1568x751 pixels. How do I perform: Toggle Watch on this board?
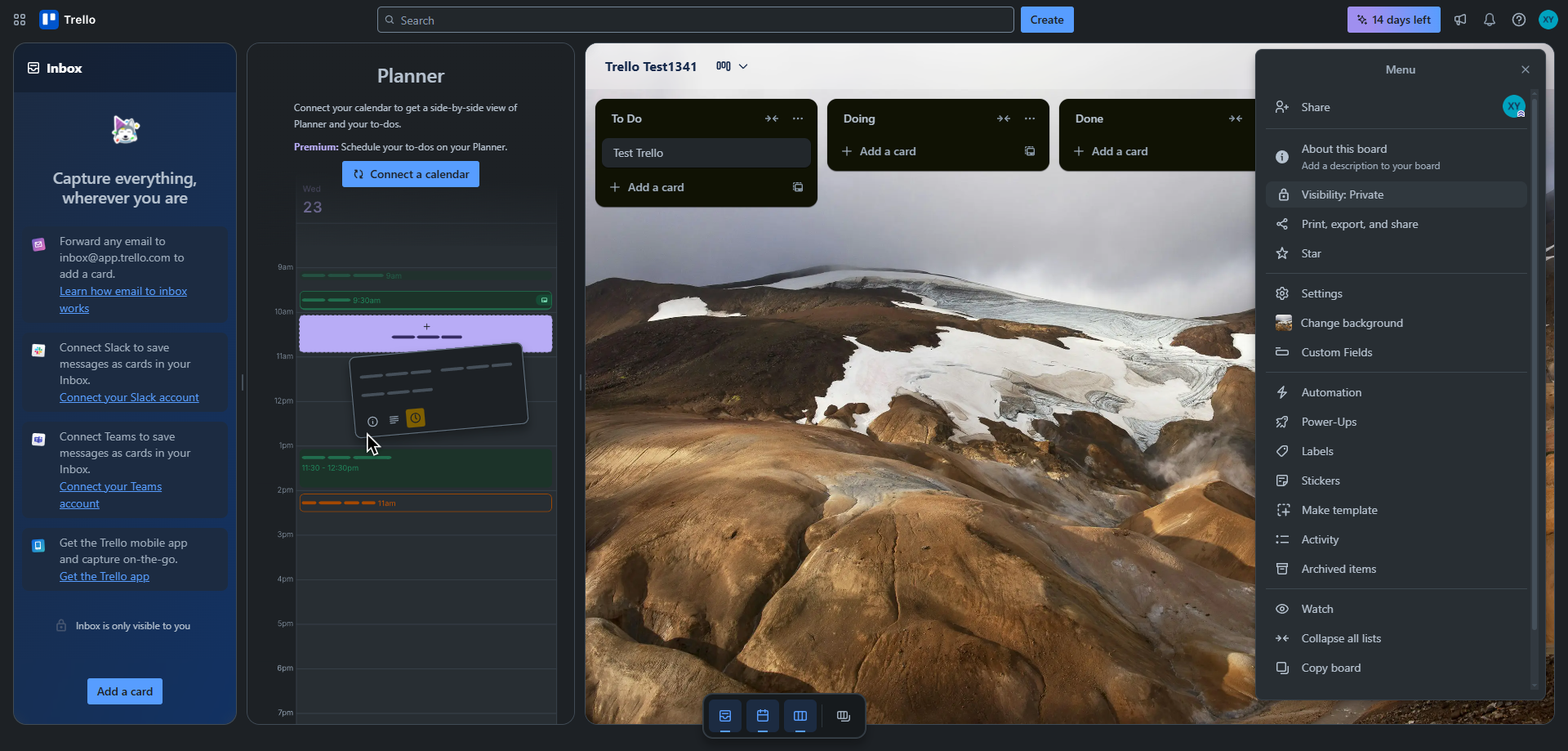pyautogui.click(x=1396, y=609)
